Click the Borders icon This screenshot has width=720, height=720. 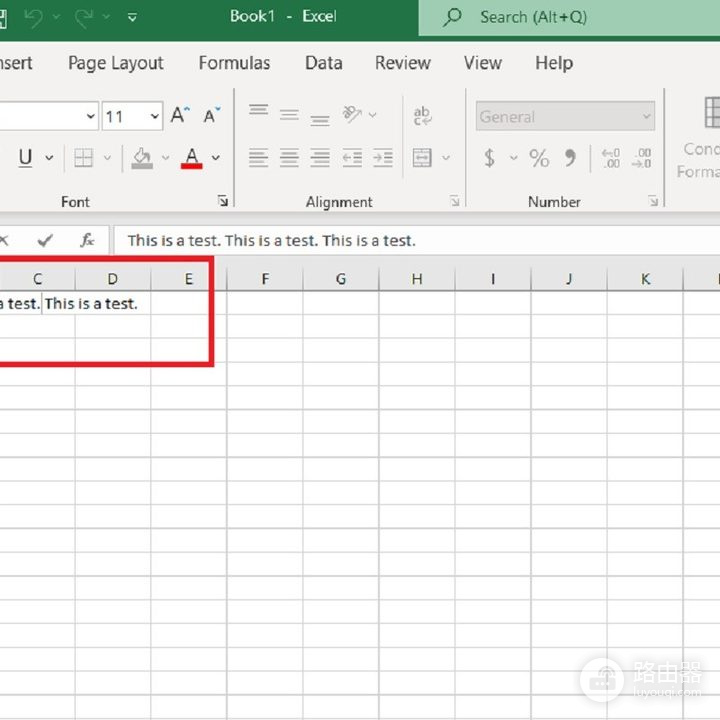(x=84, y=158)
